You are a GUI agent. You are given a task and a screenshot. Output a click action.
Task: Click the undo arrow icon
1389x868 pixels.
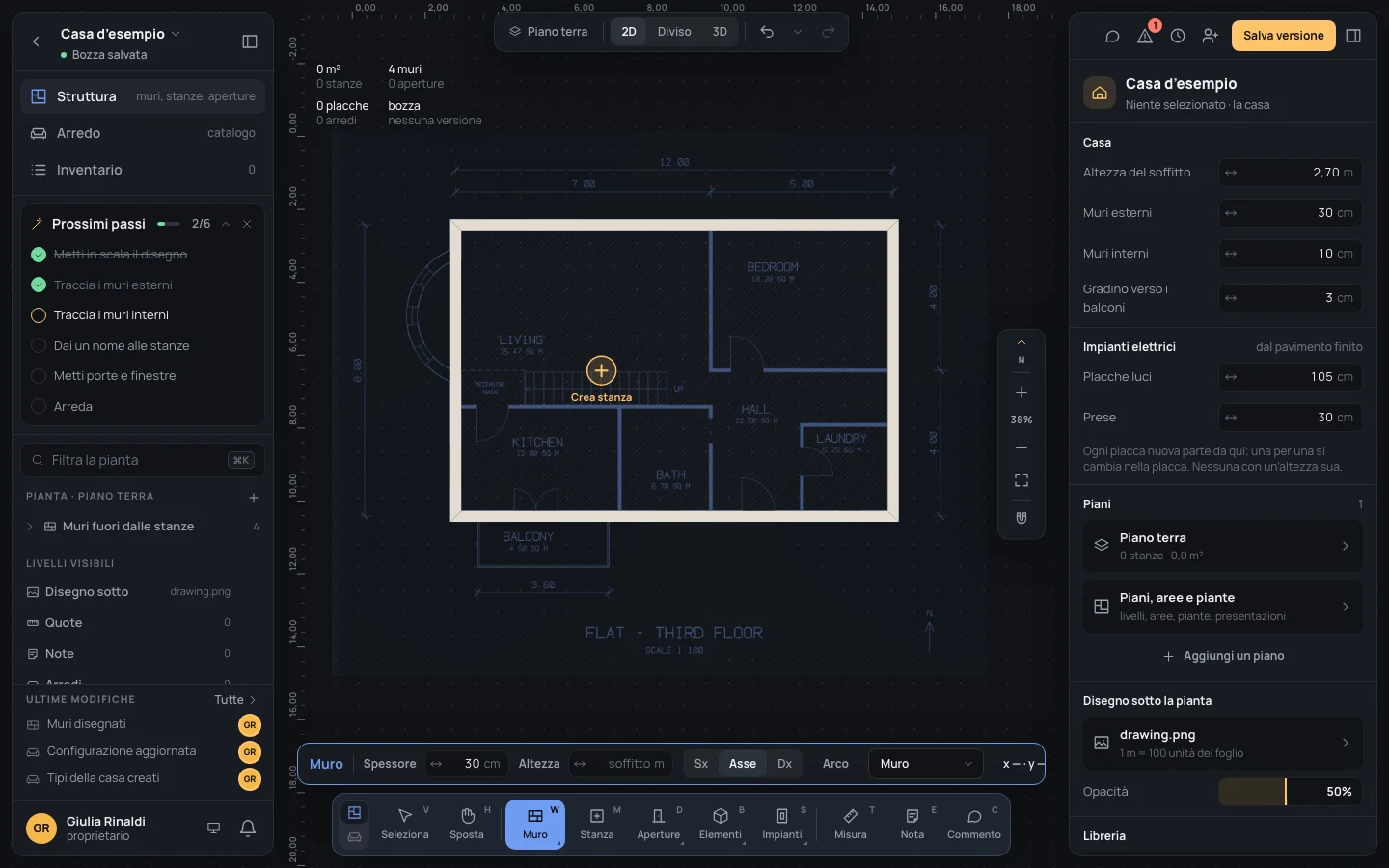tap(767, 32)
